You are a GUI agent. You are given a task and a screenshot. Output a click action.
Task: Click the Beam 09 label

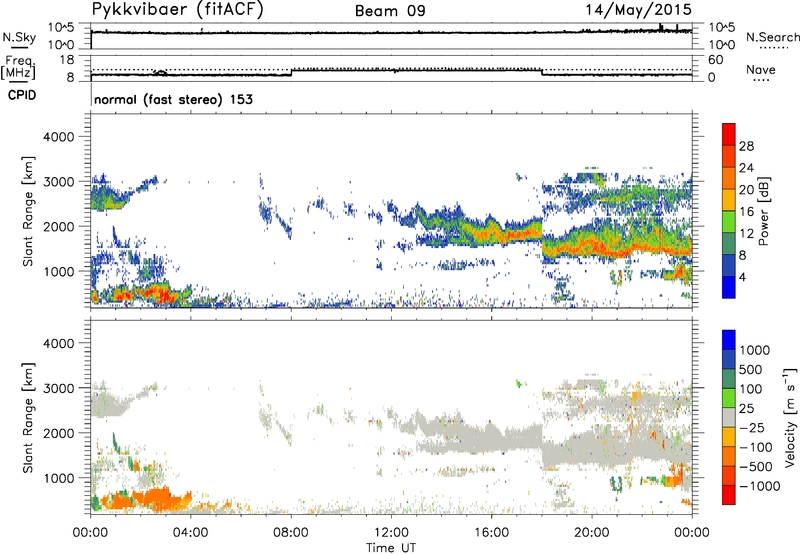[390, 11]
